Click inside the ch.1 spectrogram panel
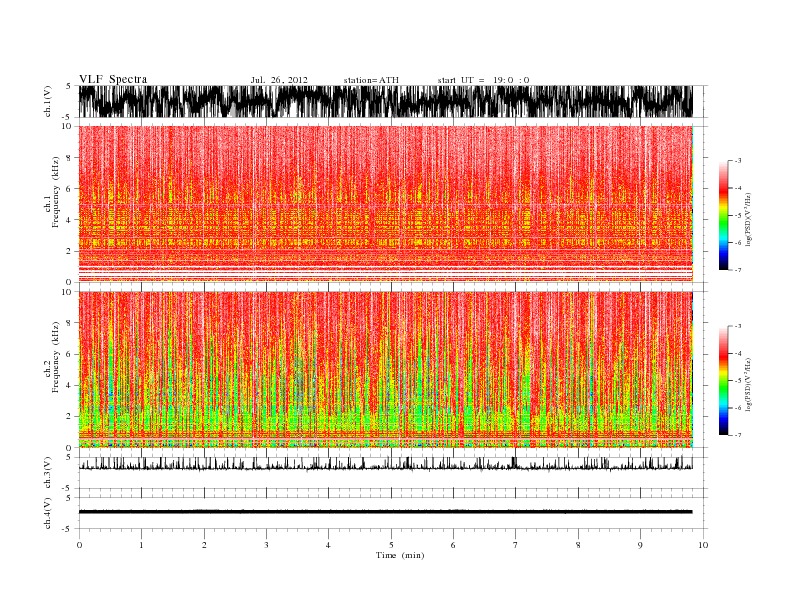The height and width of the screenshot is (612, 792). pos(386,204)
